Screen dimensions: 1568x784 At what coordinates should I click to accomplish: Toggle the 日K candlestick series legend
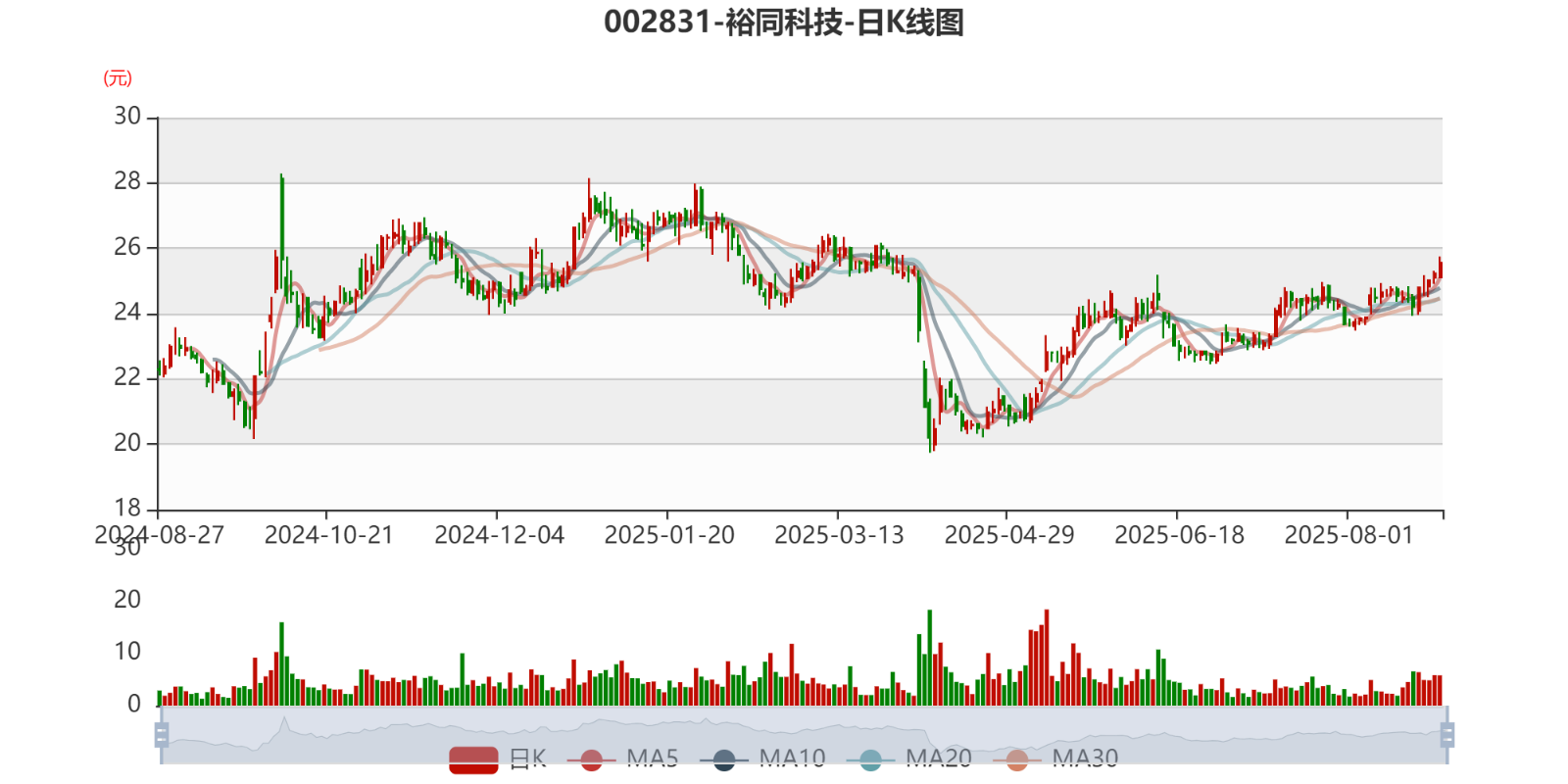click(498, 759)
